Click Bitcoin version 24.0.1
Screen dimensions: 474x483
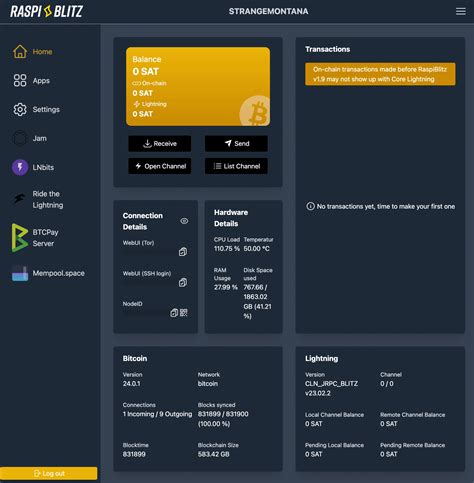point(131,384)
